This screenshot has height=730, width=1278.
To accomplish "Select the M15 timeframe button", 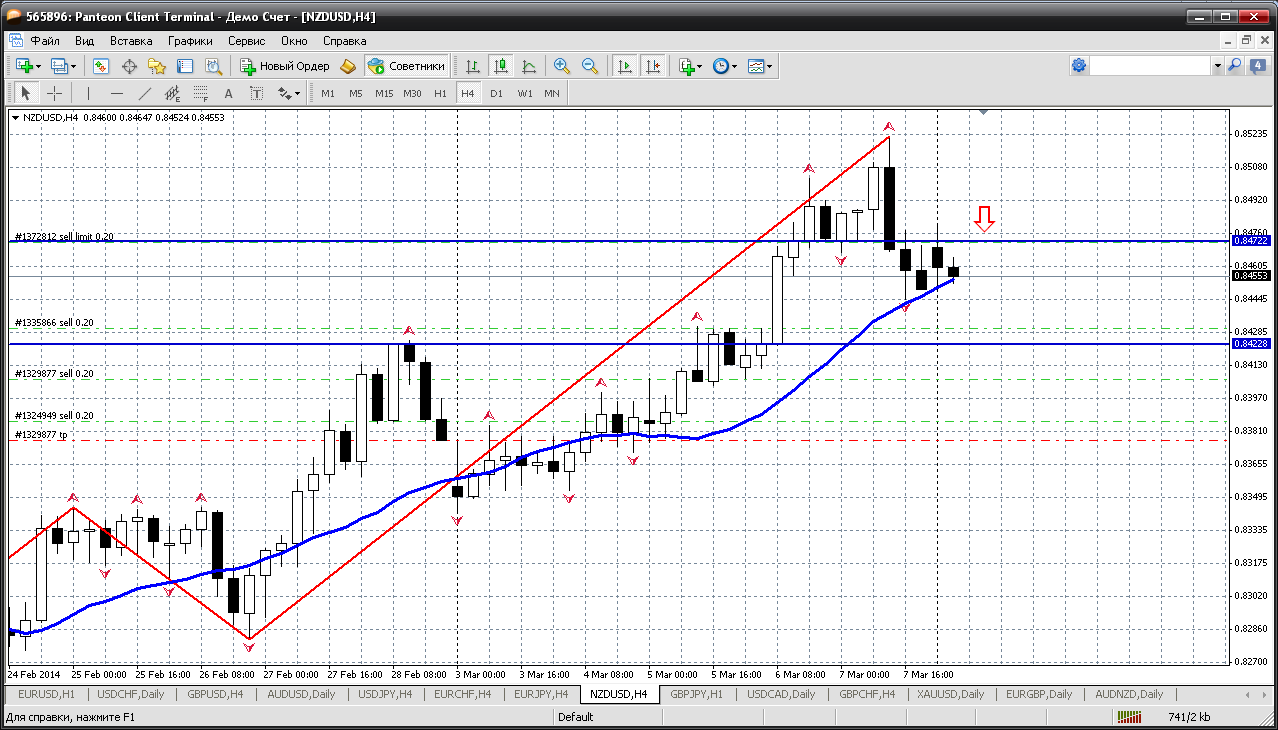I will click(x=384, y=93).
